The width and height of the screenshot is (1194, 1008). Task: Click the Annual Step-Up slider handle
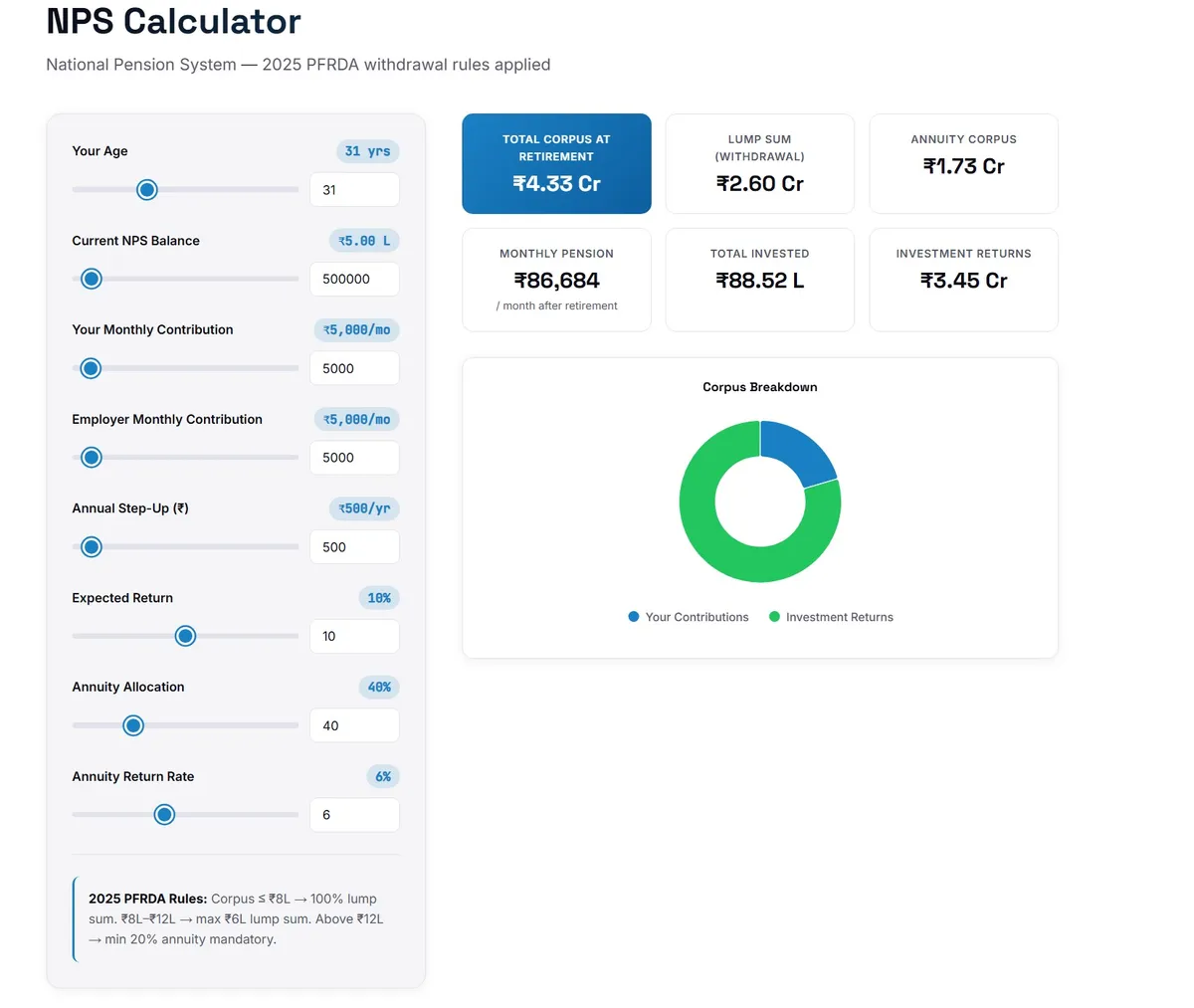click(x=92, y=547)
